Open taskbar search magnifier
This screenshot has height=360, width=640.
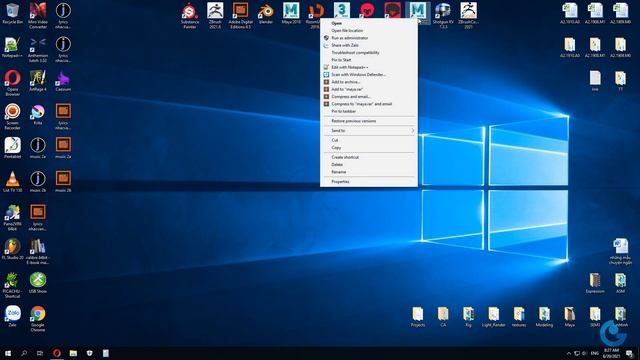point(24,353)
